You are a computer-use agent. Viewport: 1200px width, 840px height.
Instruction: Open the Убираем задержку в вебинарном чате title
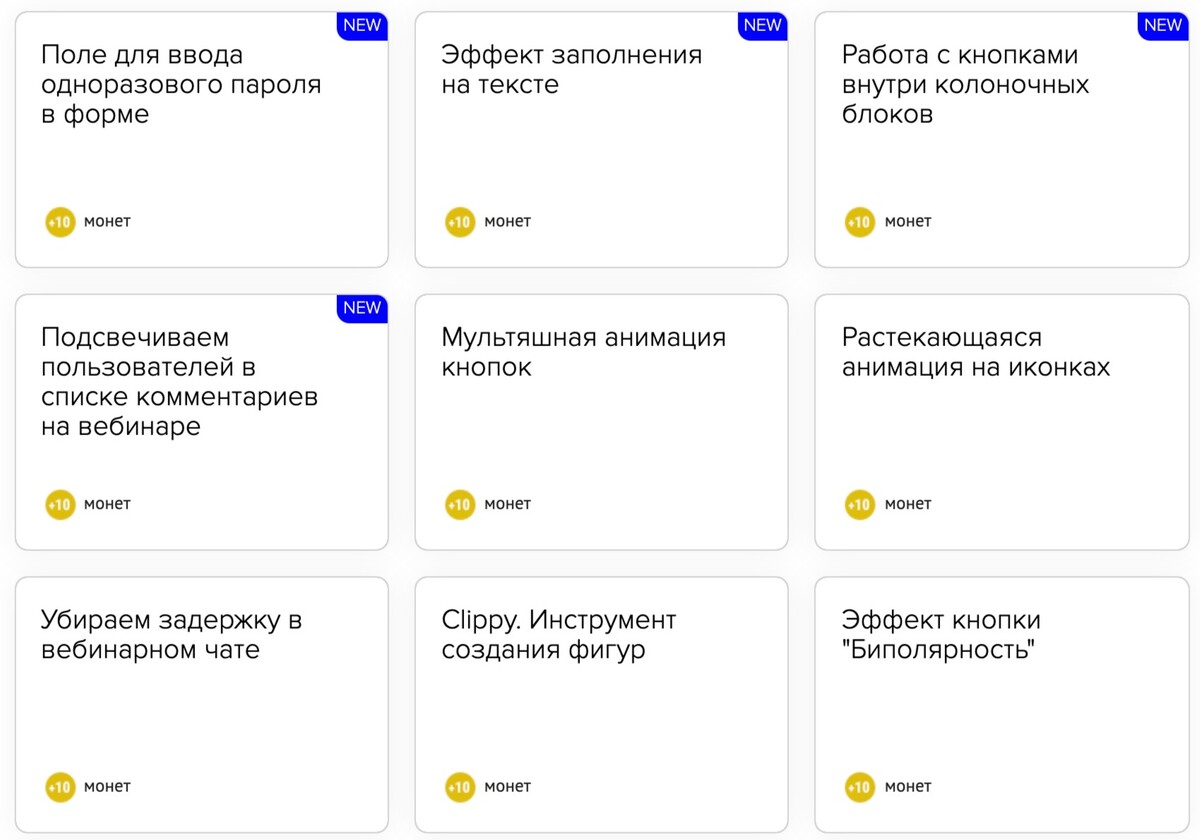[172, 636]
